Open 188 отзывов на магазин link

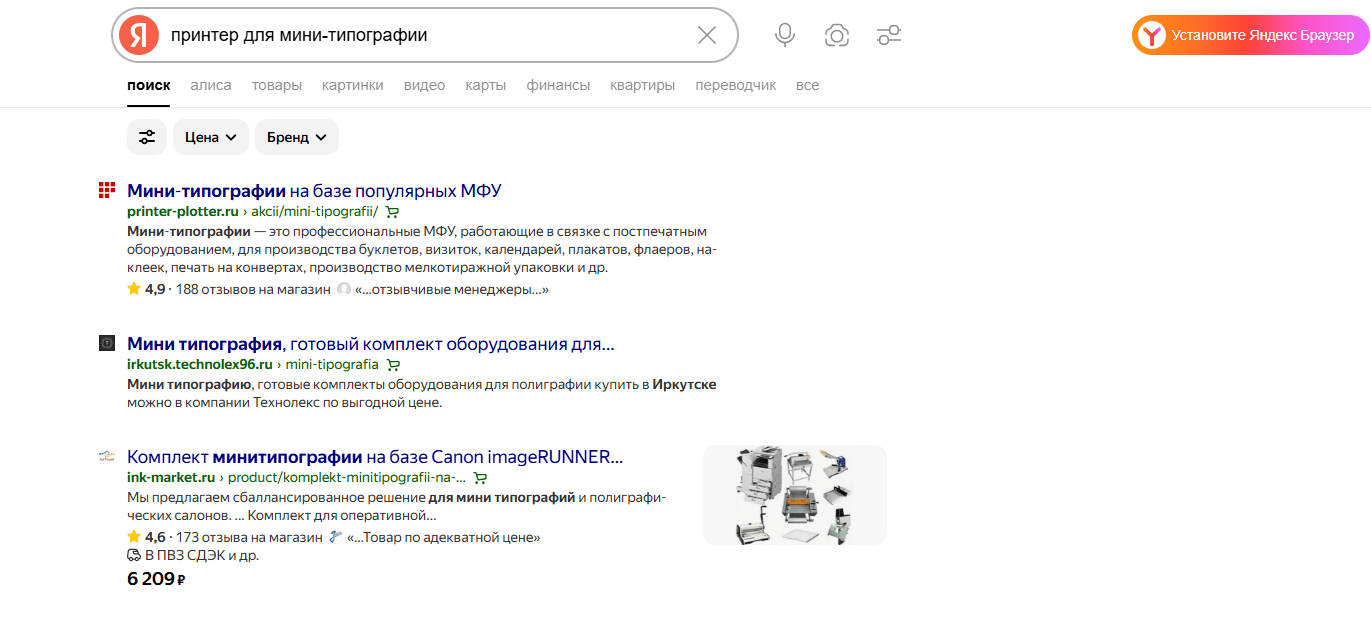(x=253, y=289)
